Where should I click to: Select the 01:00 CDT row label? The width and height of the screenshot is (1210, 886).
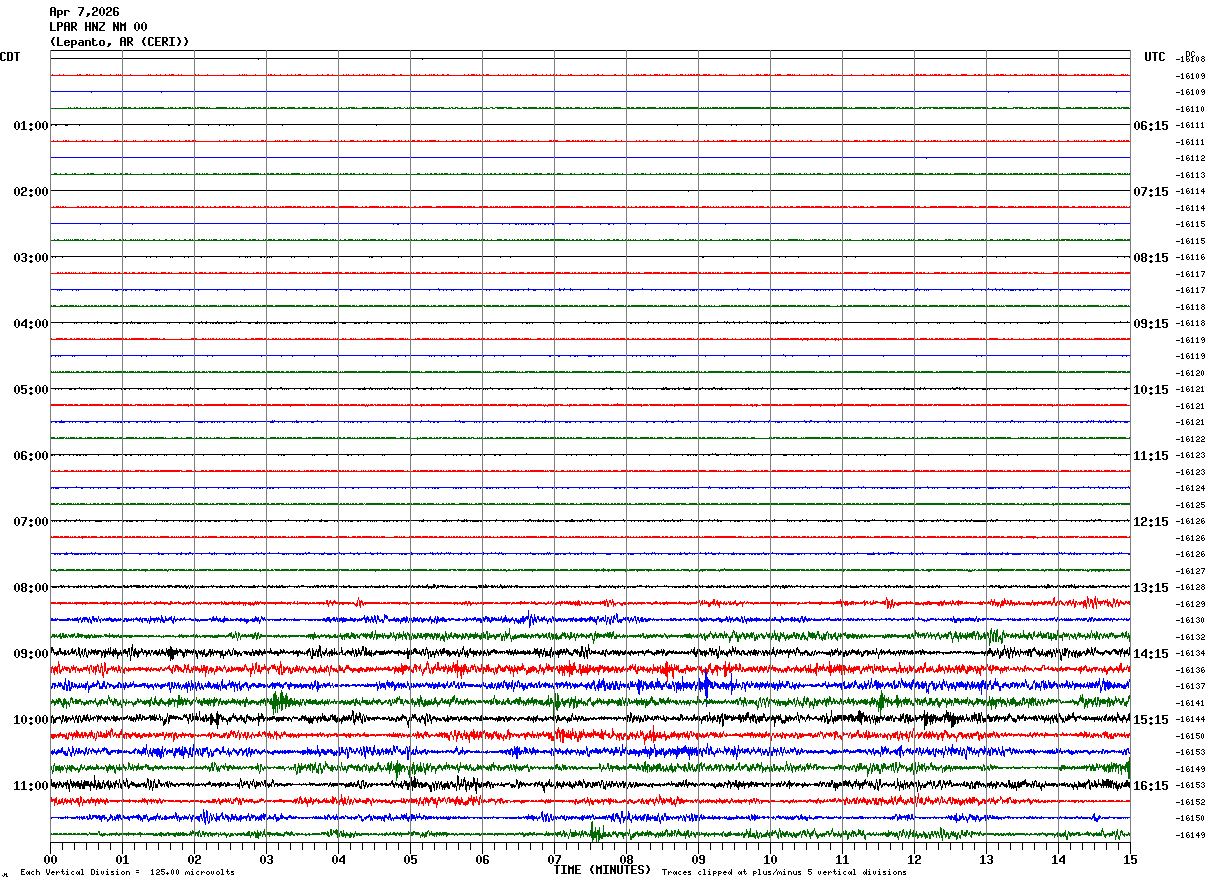(30, 126)
